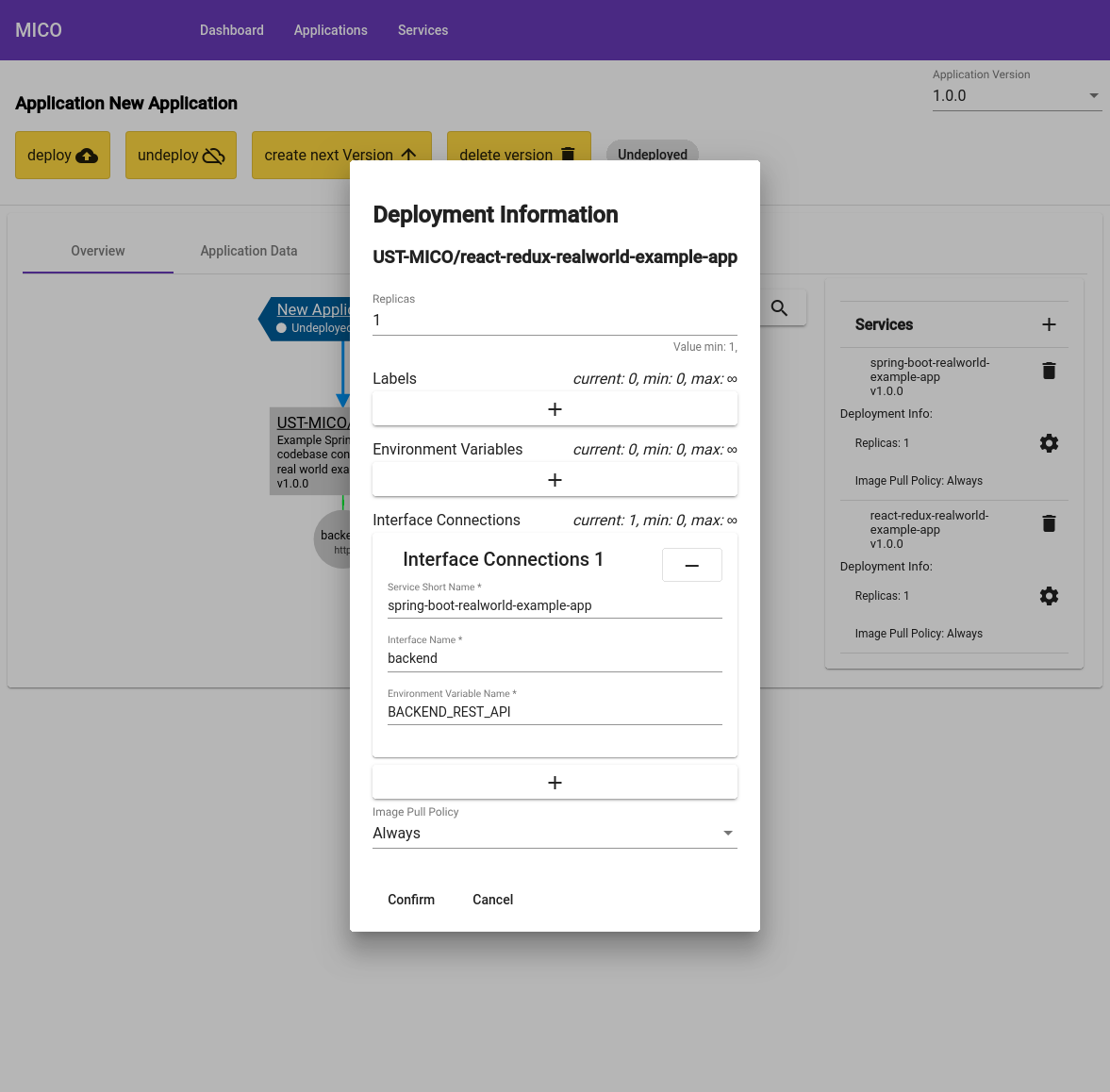Edit the Service Short Name field
The height and width of the screenshot is (1092, 1110).
tap(555, 605)
